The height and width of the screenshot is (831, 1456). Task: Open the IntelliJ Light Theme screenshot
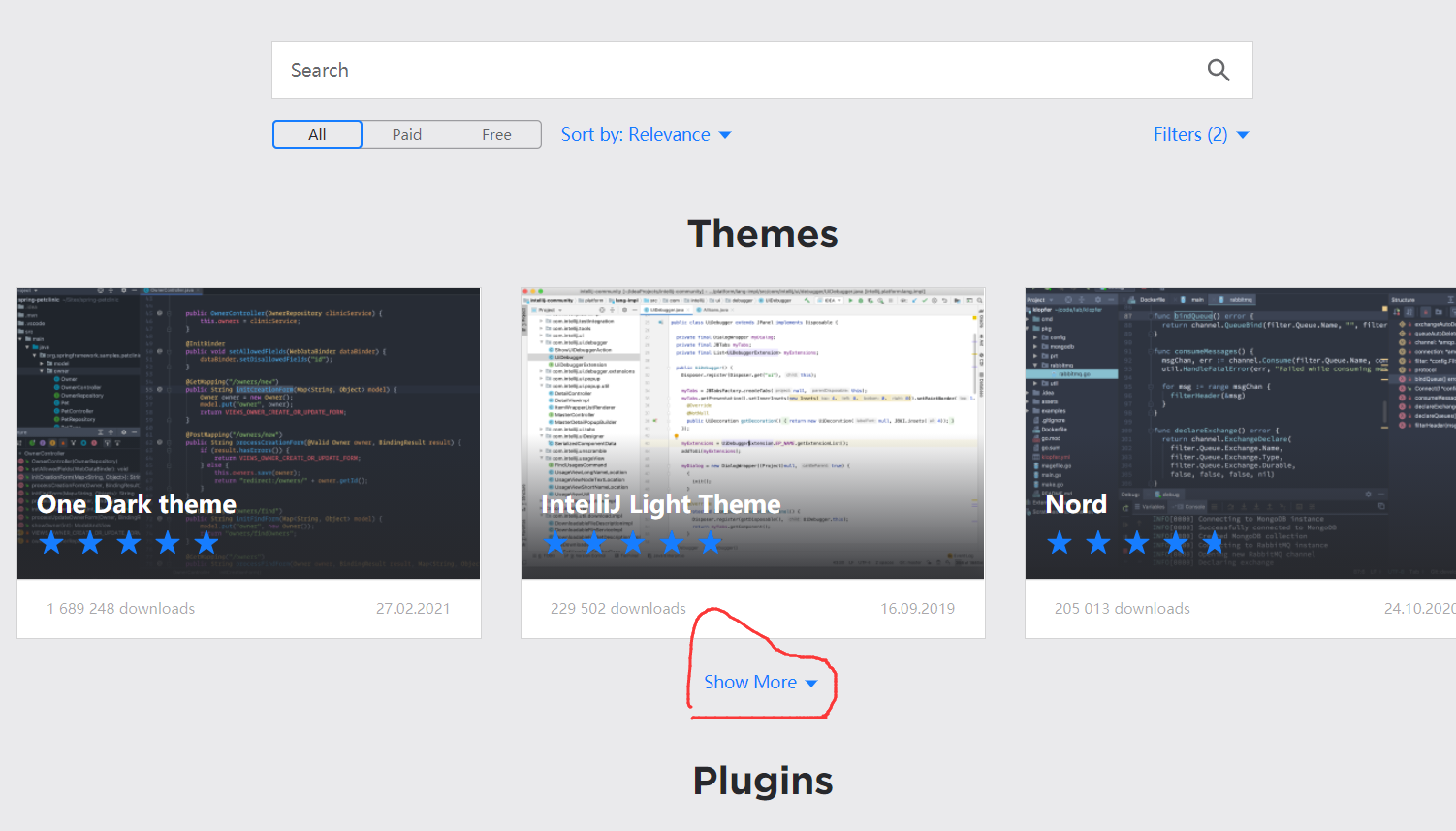click(753, 433)
